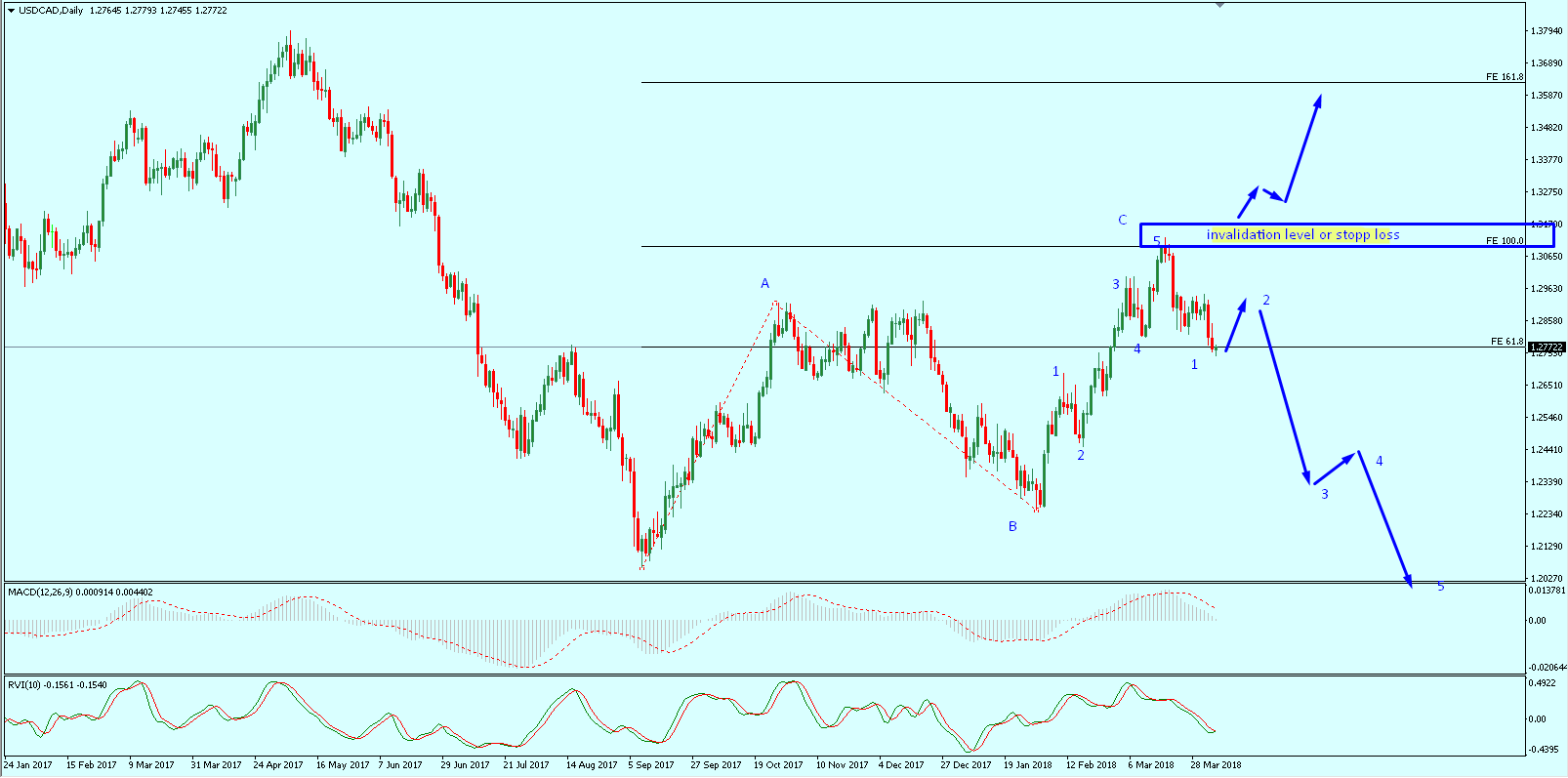Image resolution: width=1568 pixels, height=778 pixels.
Task: Click price scale value 1.29630
Action: [1547, 289]
